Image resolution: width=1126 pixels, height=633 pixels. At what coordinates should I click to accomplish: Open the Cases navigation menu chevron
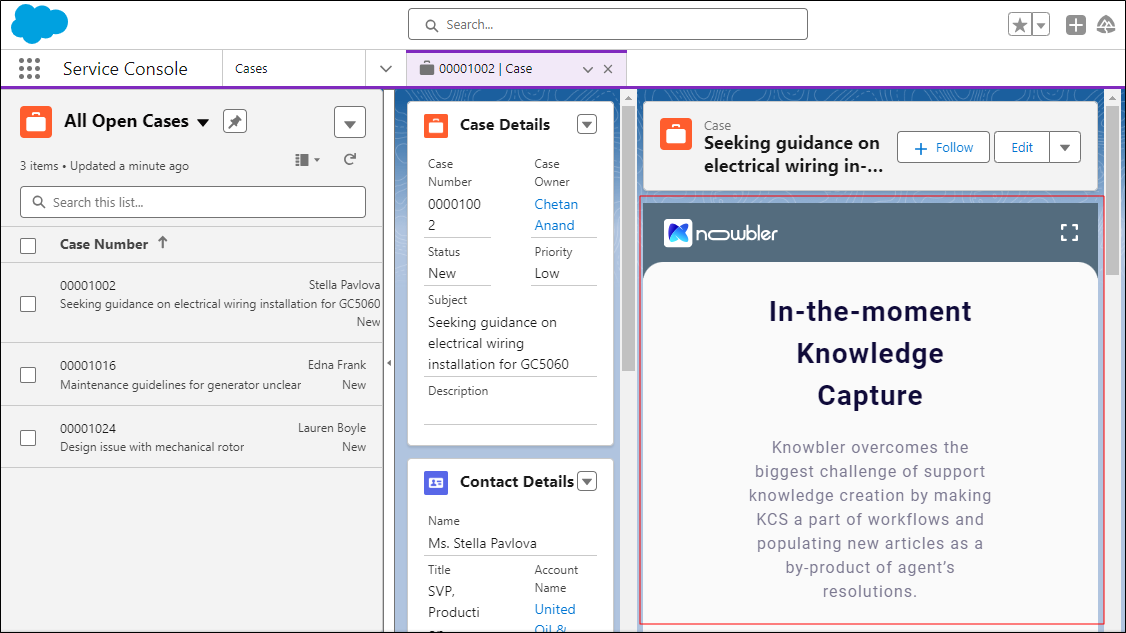coord(386,69)
